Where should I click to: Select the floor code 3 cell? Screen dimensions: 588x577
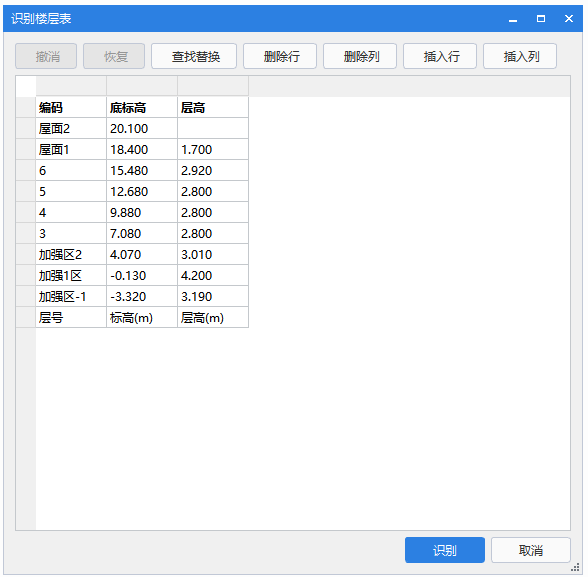[71, 233]
